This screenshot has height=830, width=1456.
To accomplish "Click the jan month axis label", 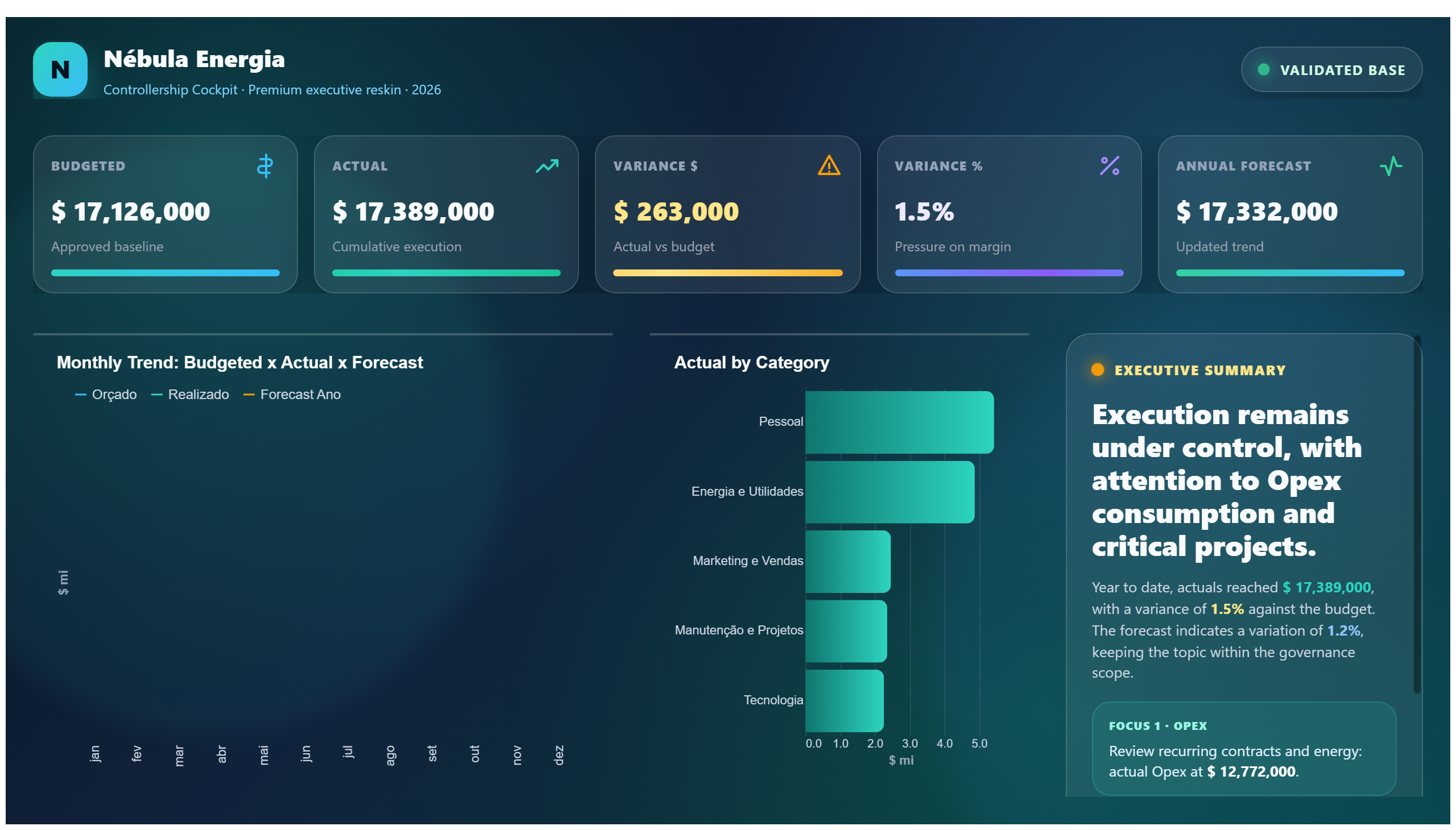I will coord(94,754).
